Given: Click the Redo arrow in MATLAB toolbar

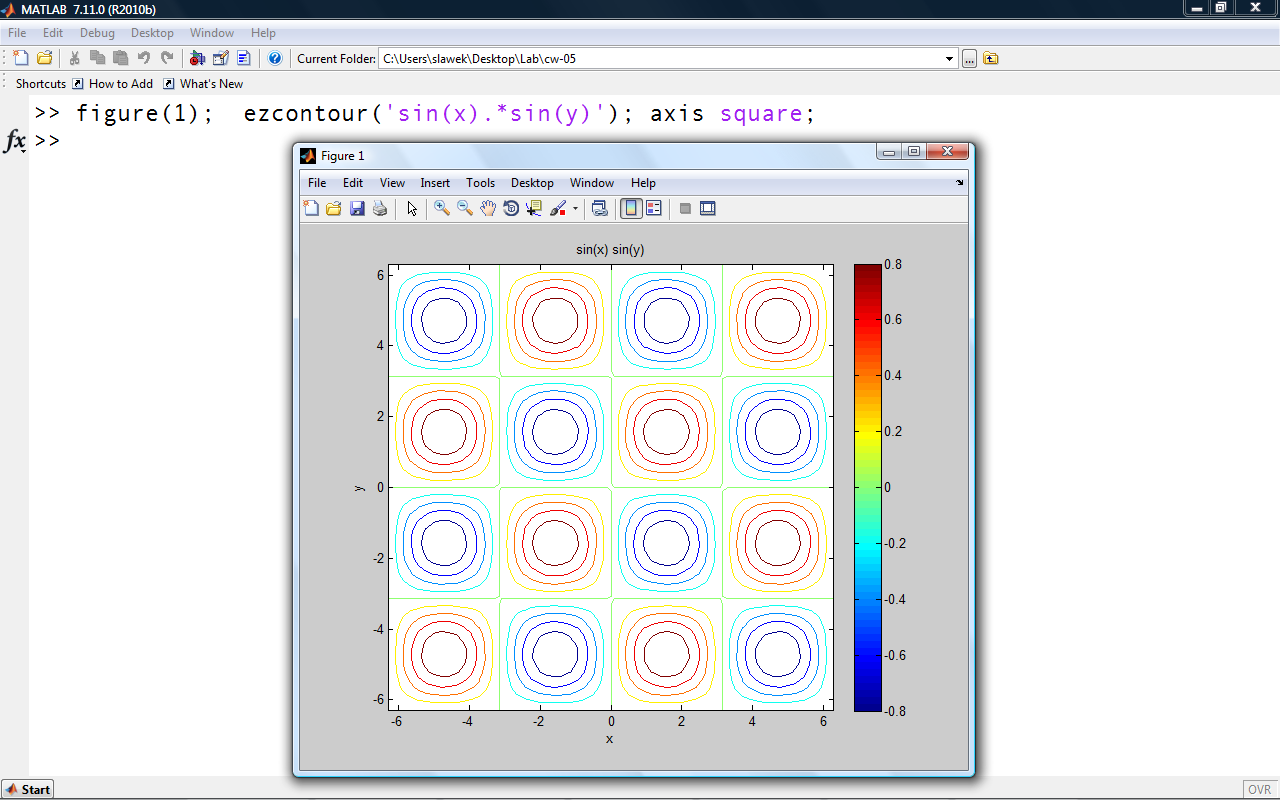Looking at the screenshot, I should pos(166,58).
